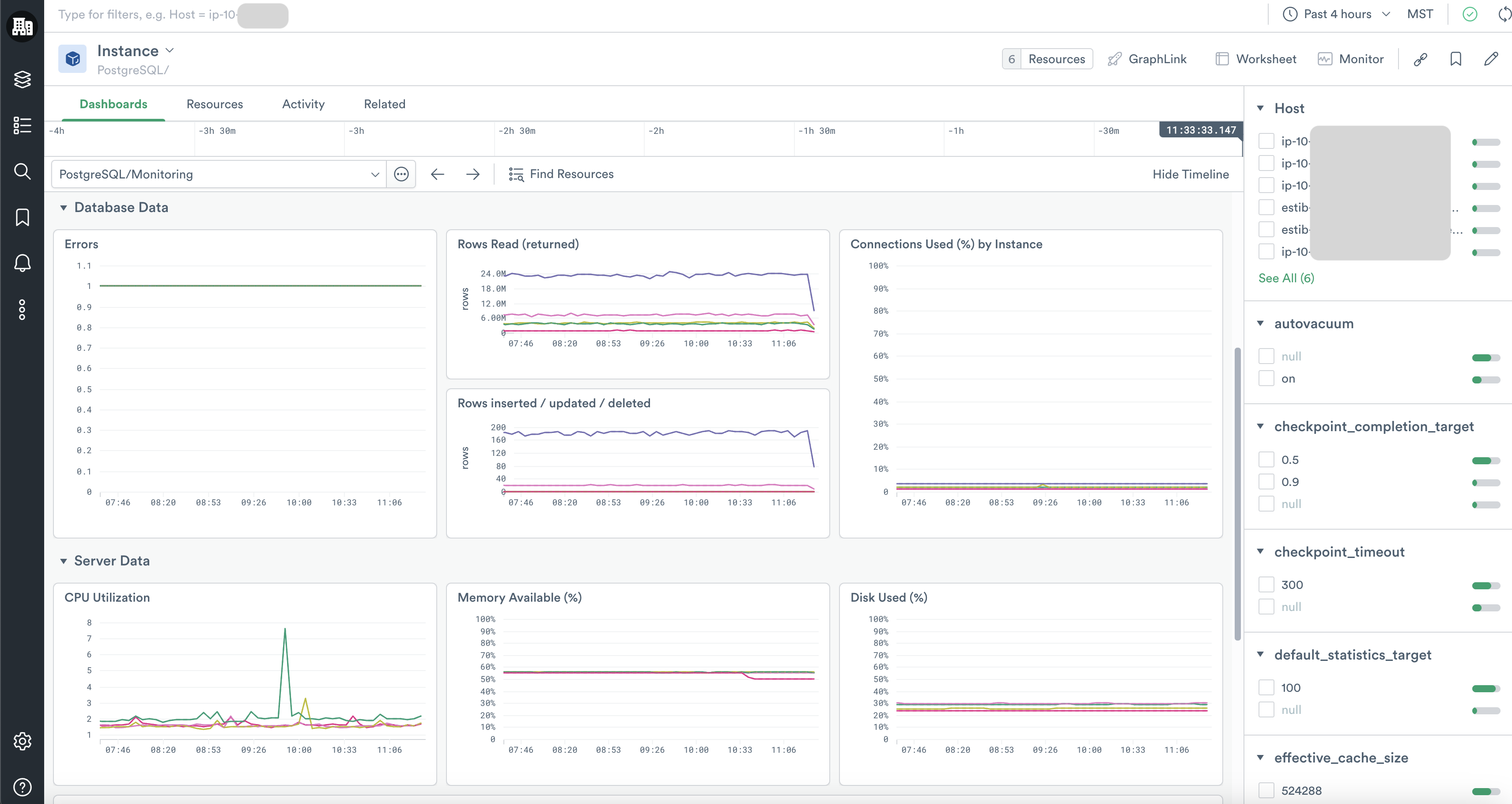Switch to the Resources tab
This screenshot has height=804, width=1512.
coord(214,104)
